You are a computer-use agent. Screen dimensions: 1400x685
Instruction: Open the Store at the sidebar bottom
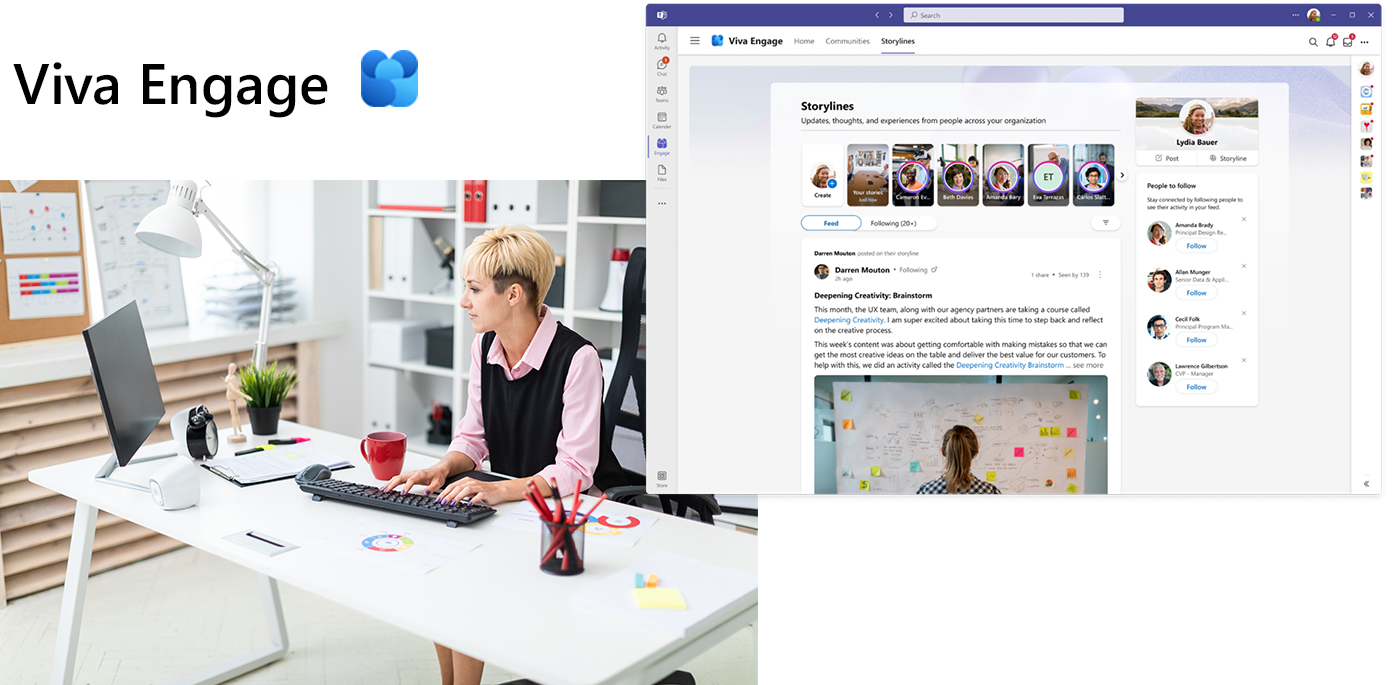click(661, 478)
